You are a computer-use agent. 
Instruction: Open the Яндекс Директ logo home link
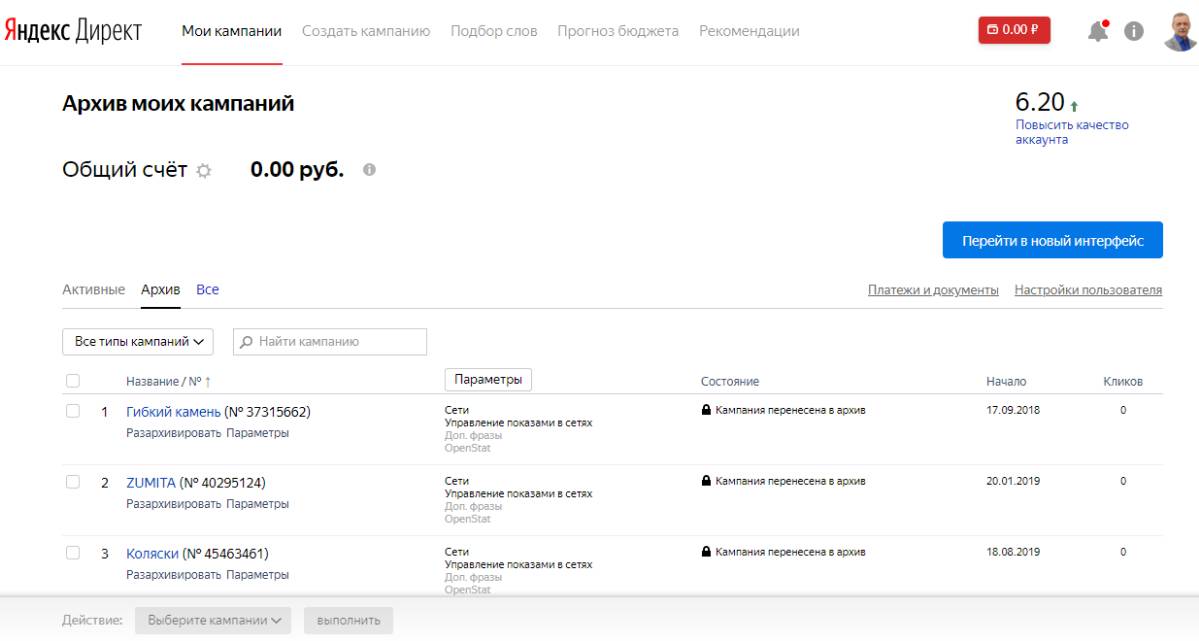coord(73,31)
